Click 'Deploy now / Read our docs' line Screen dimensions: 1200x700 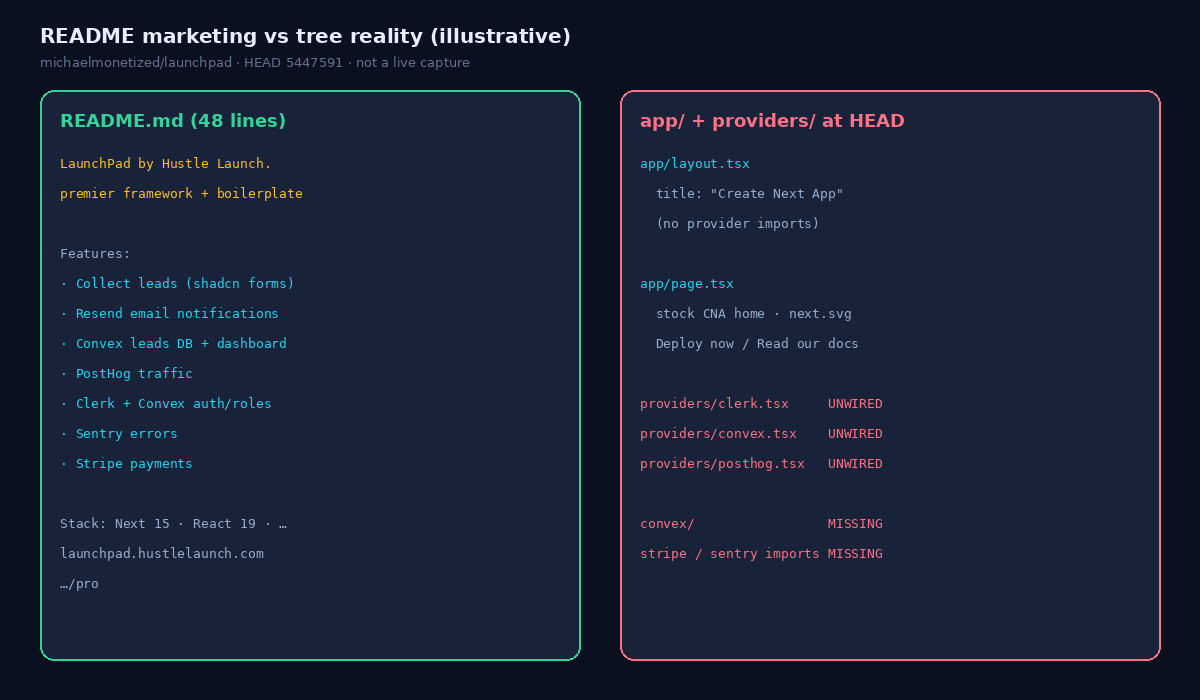(x=757, y=344)
